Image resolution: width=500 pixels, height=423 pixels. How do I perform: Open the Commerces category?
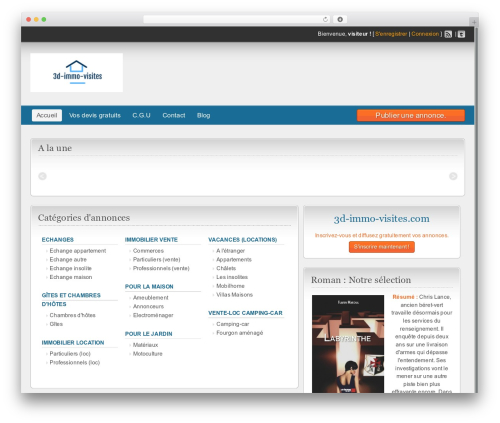click(x=148, y=251)
